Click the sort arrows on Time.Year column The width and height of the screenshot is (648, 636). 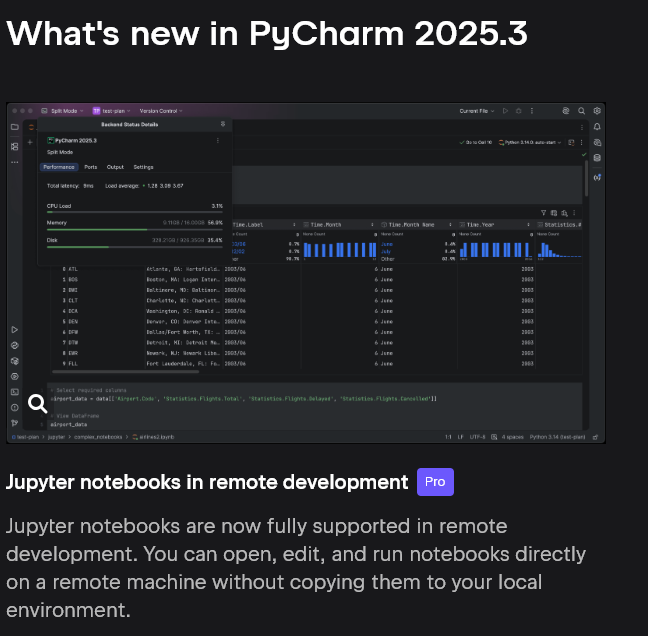(x=528, y=225)
